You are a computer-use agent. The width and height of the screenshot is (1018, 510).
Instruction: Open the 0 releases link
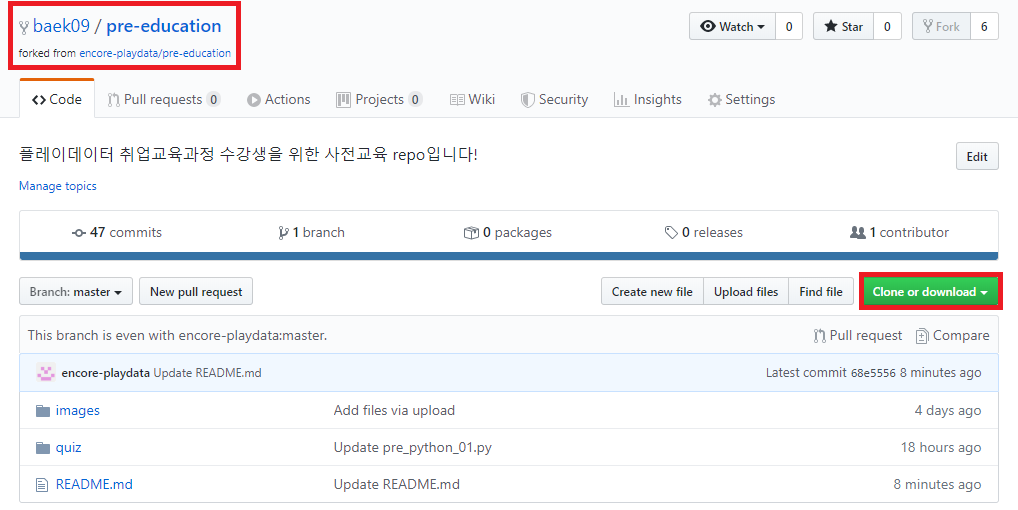[704, 232]
